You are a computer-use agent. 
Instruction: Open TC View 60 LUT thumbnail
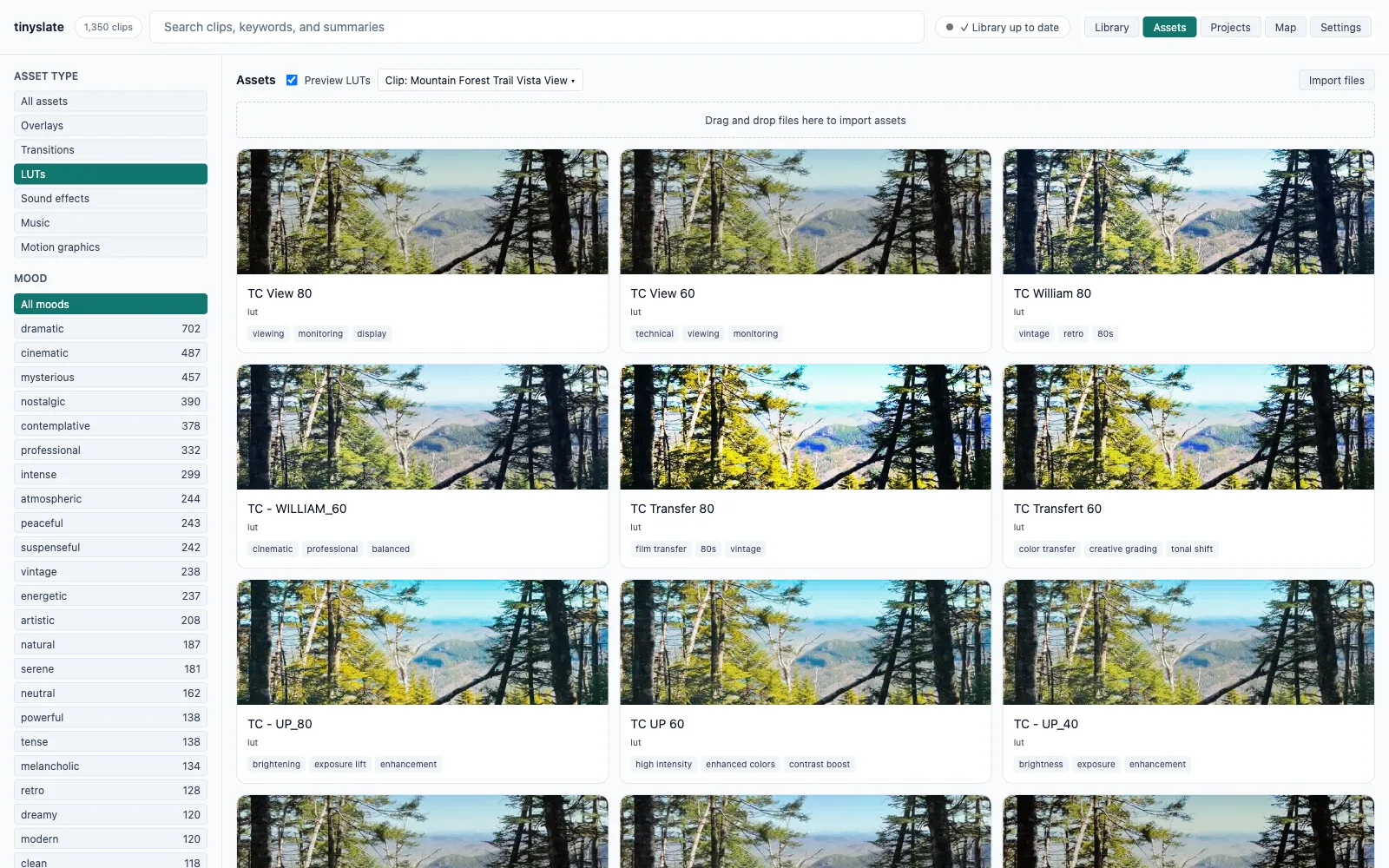(x=806, y=212)
